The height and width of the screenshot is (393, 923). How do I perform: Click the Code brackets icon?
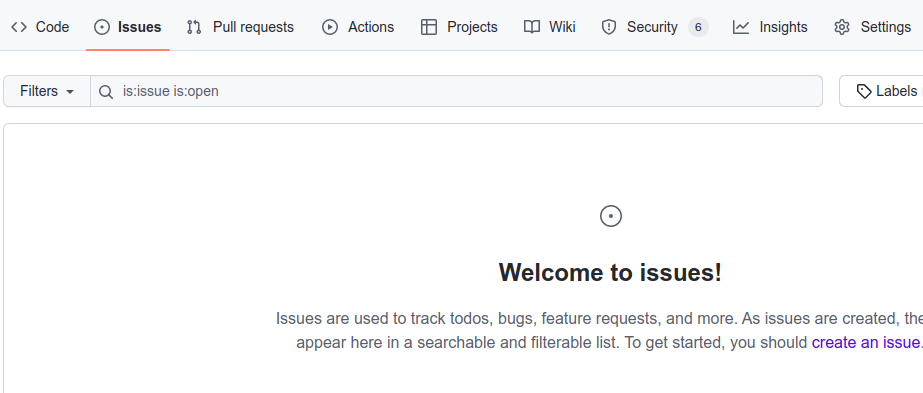coord(19,27)
